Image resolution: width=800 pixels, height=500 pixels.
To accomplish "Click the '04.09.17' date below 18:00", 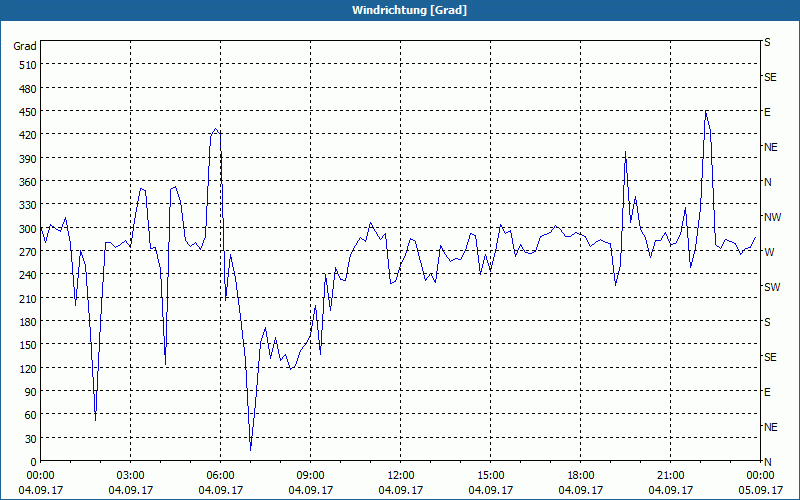I will pos(581,490).
